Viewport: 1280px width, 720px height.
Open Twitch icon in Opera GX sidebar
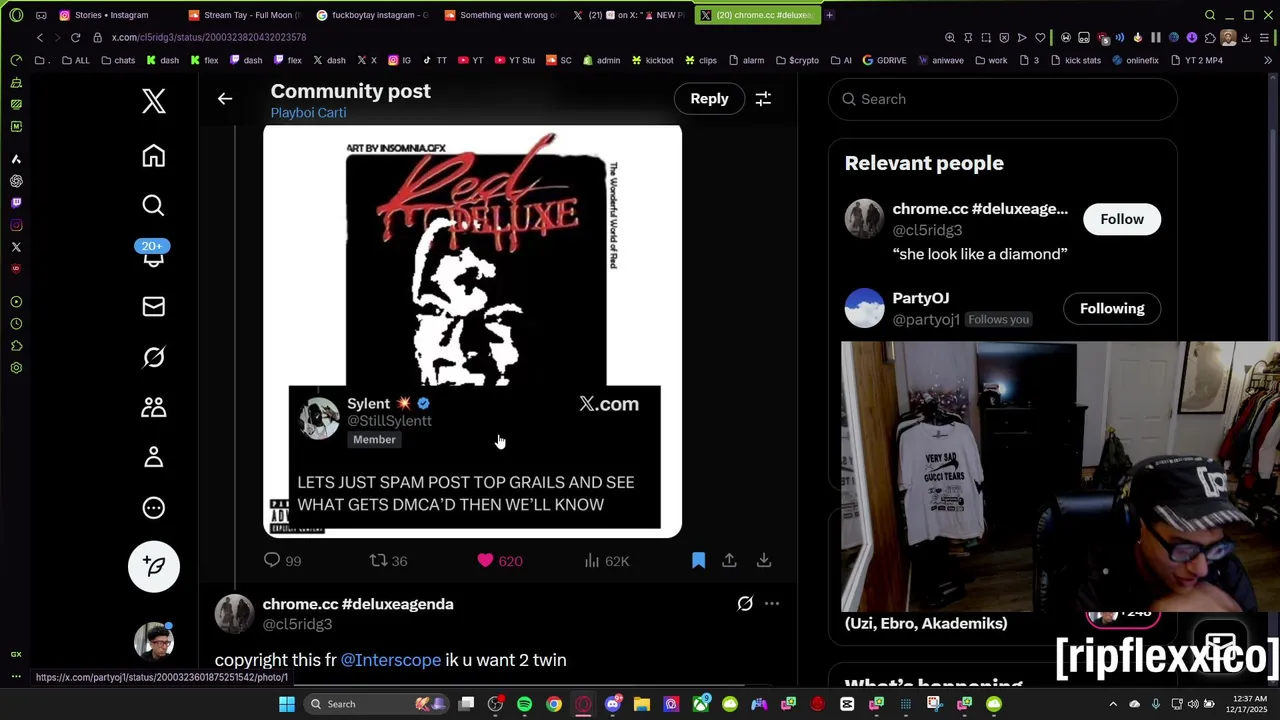(16, 203)
